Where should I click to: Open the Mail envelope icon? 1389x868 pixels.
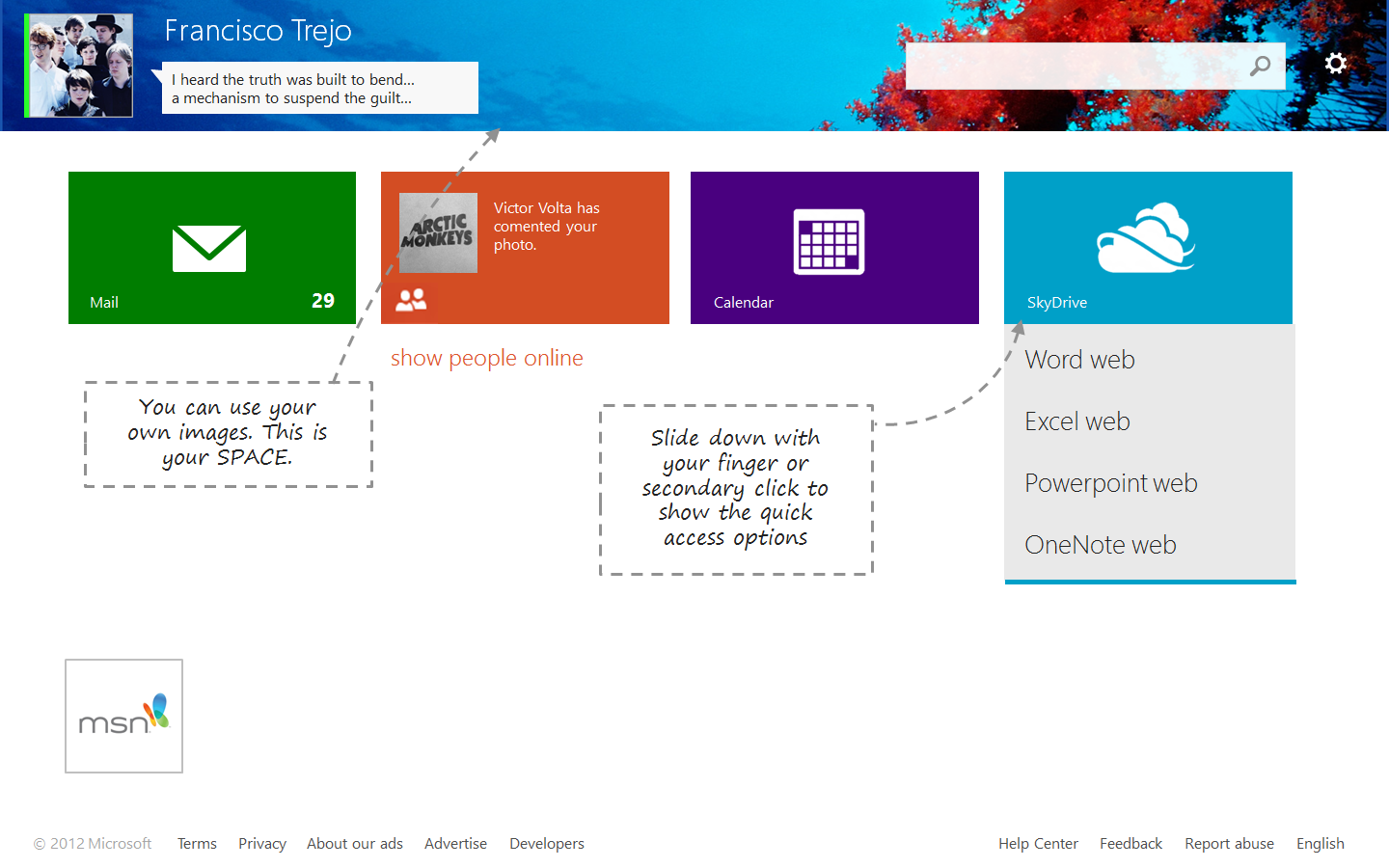(x=209, y=249)
